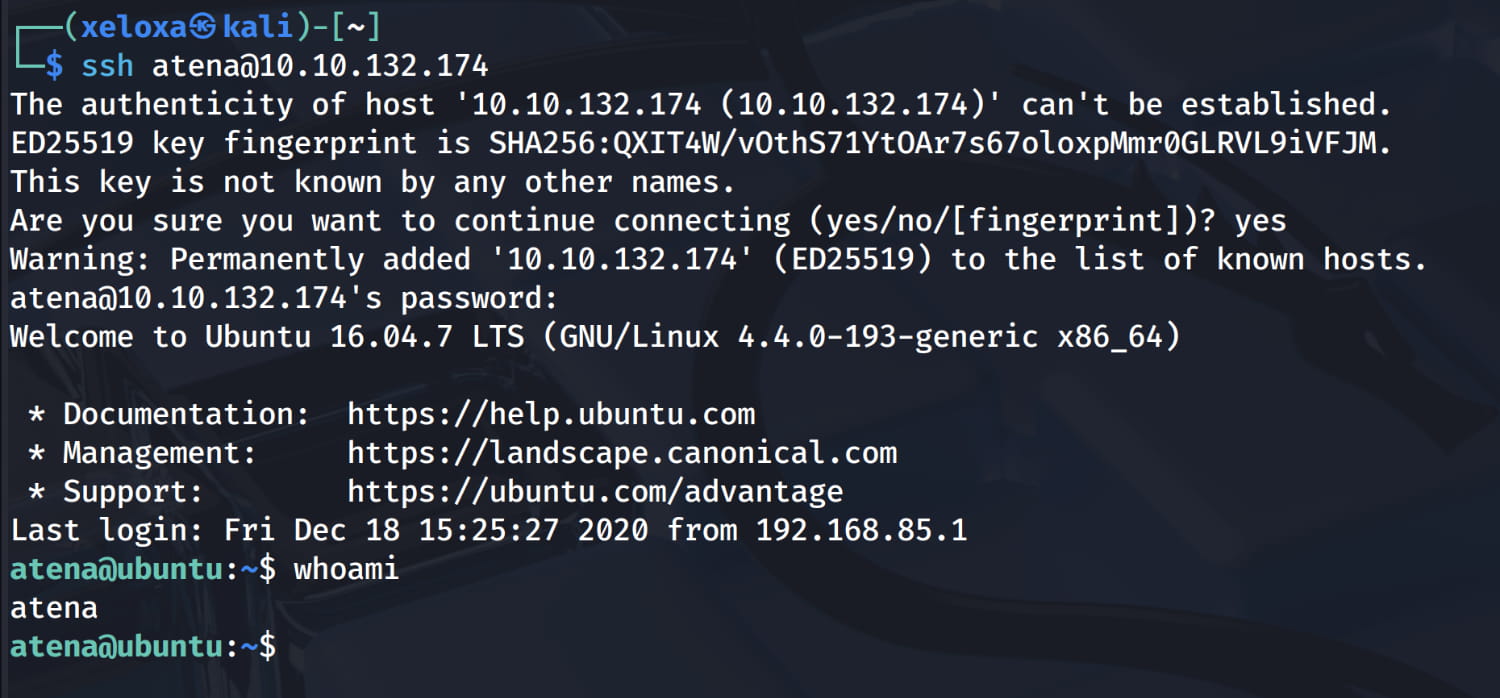Select the "ssh" command word

[x=107, y=66]
